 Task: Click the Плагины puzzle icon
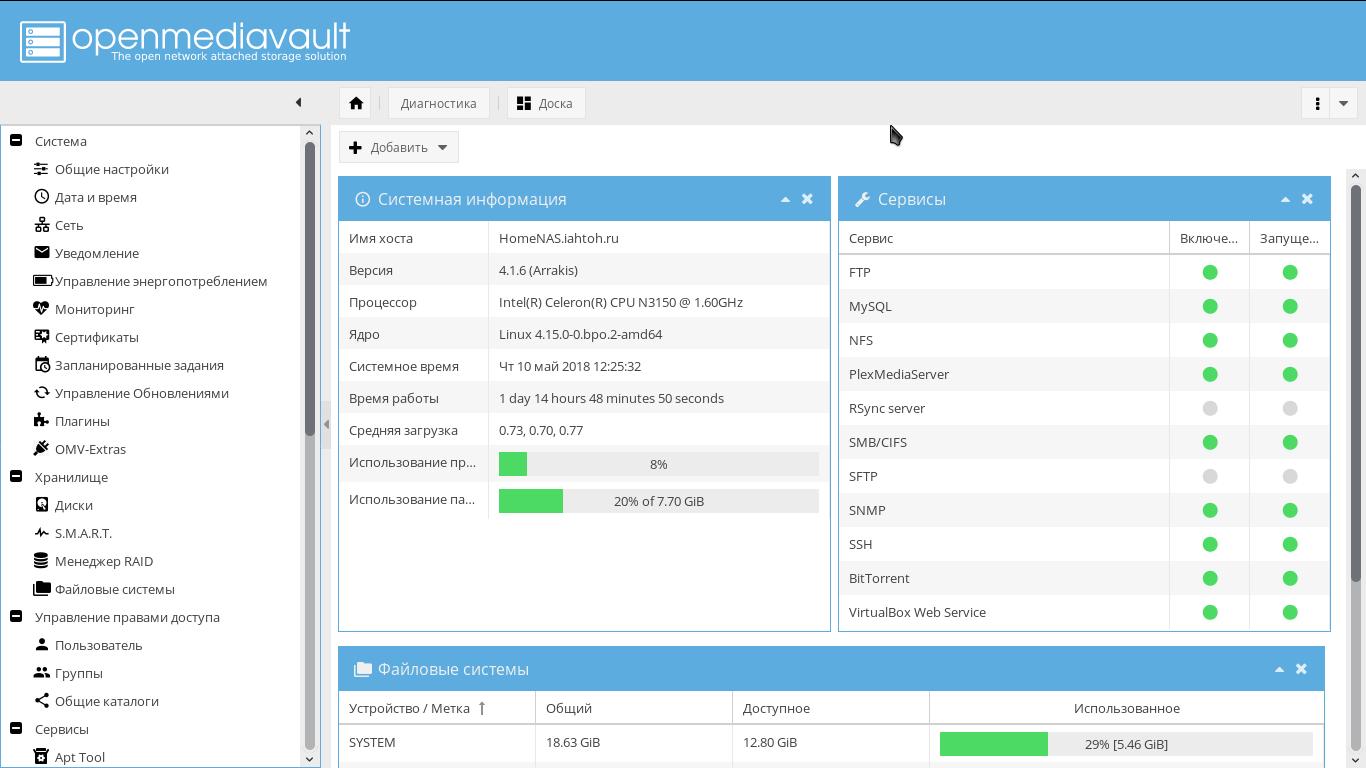pos(41,421)
